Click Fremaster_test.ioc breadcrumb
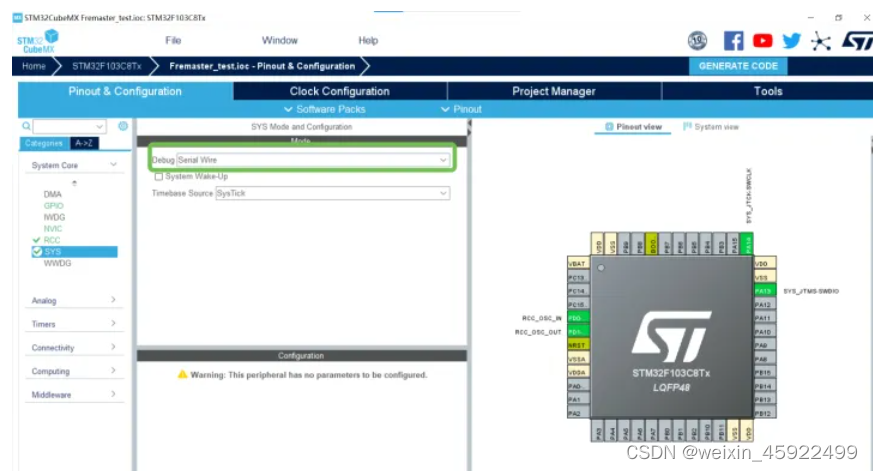 point(262,66)
